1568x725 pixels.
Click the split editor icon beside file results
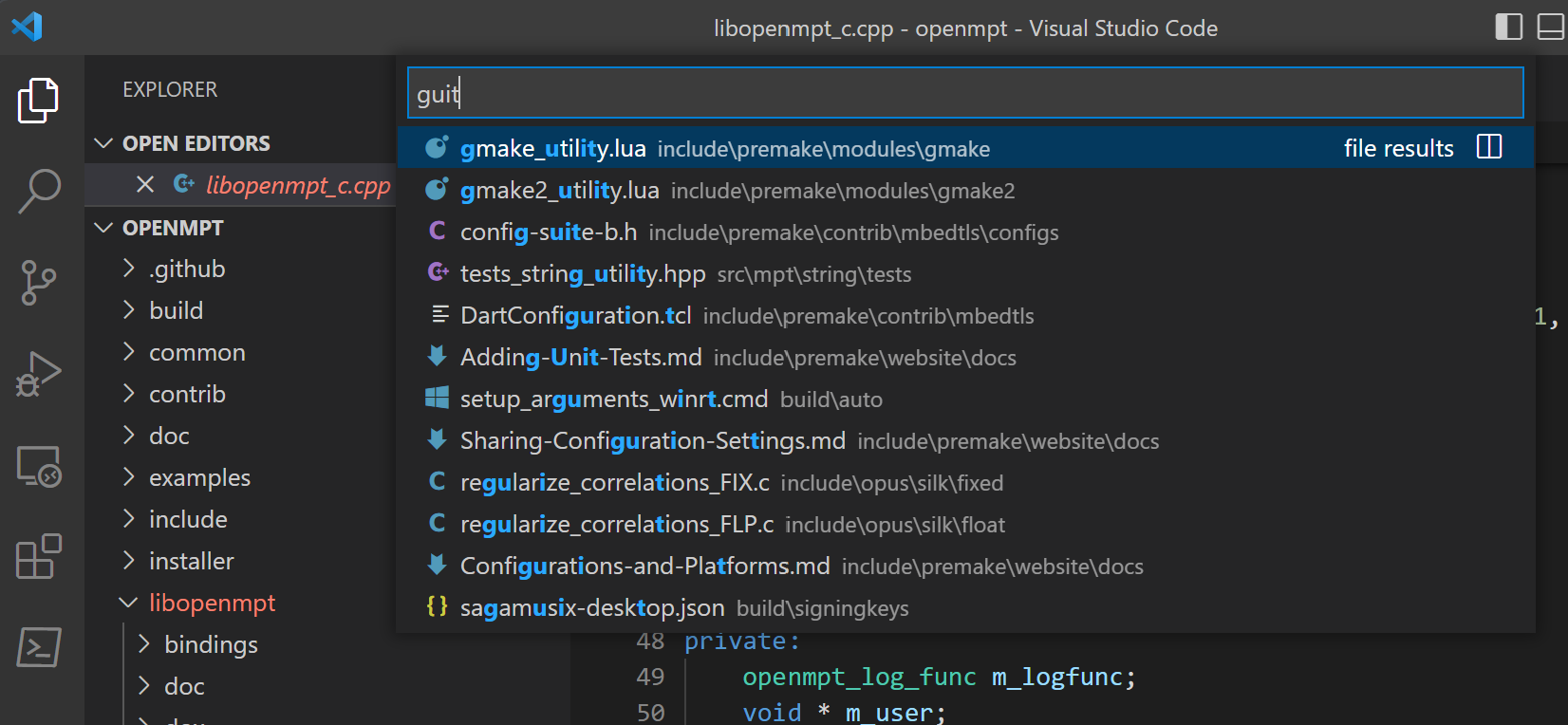[x=1489, y=147]
